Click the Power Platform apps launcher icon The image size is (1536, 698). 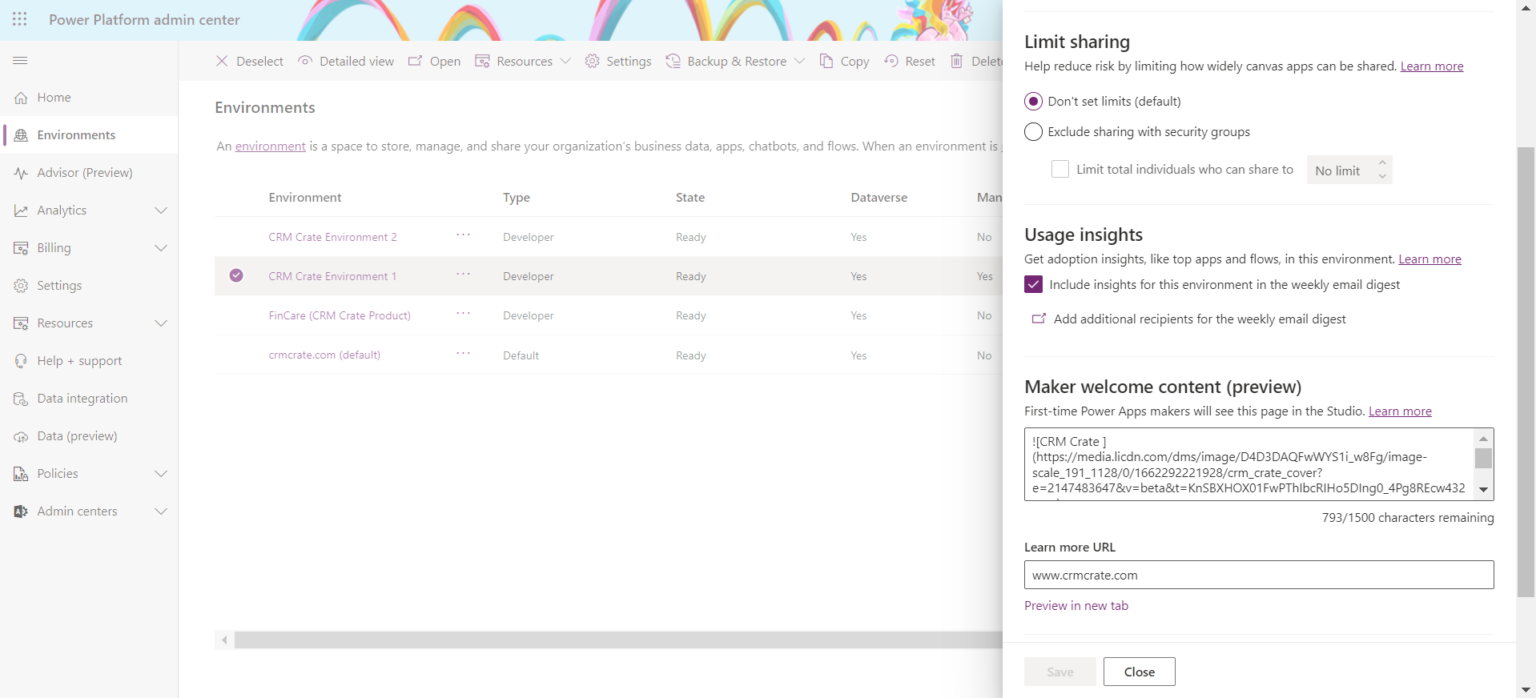click(19, 19)
